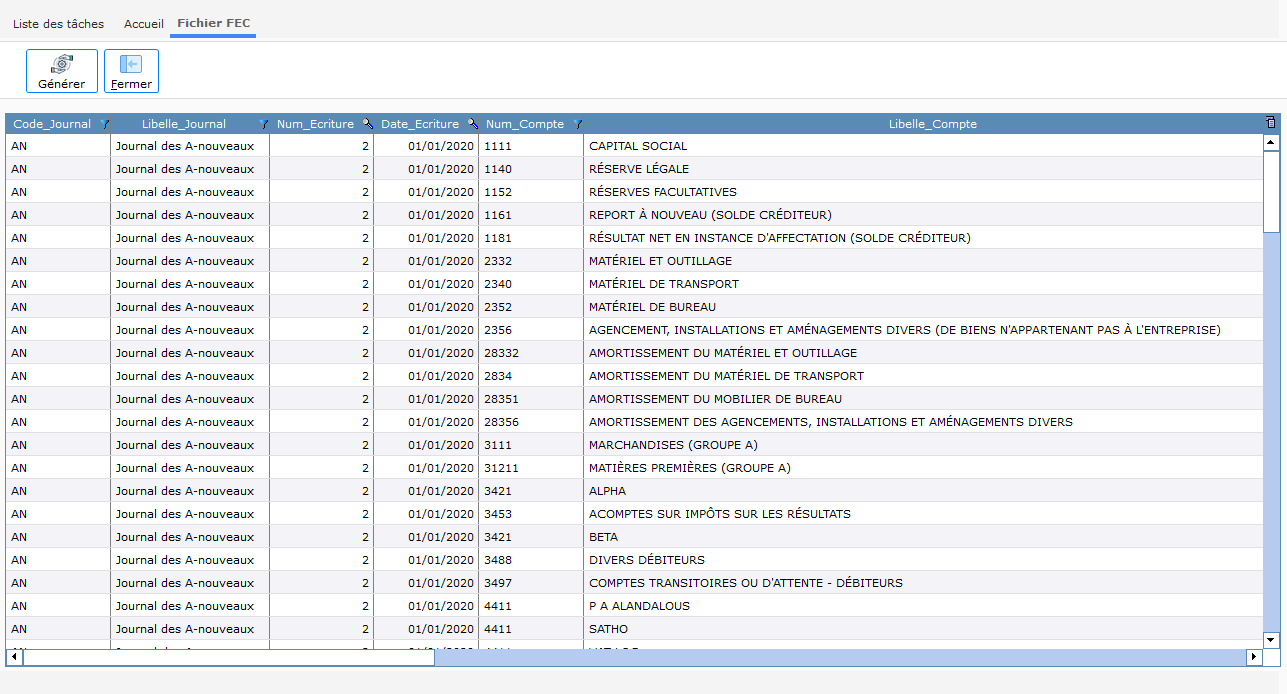1287x694 pixels.
Task: Open filter on Num_Compte column
Action: (x=577, y=124)
